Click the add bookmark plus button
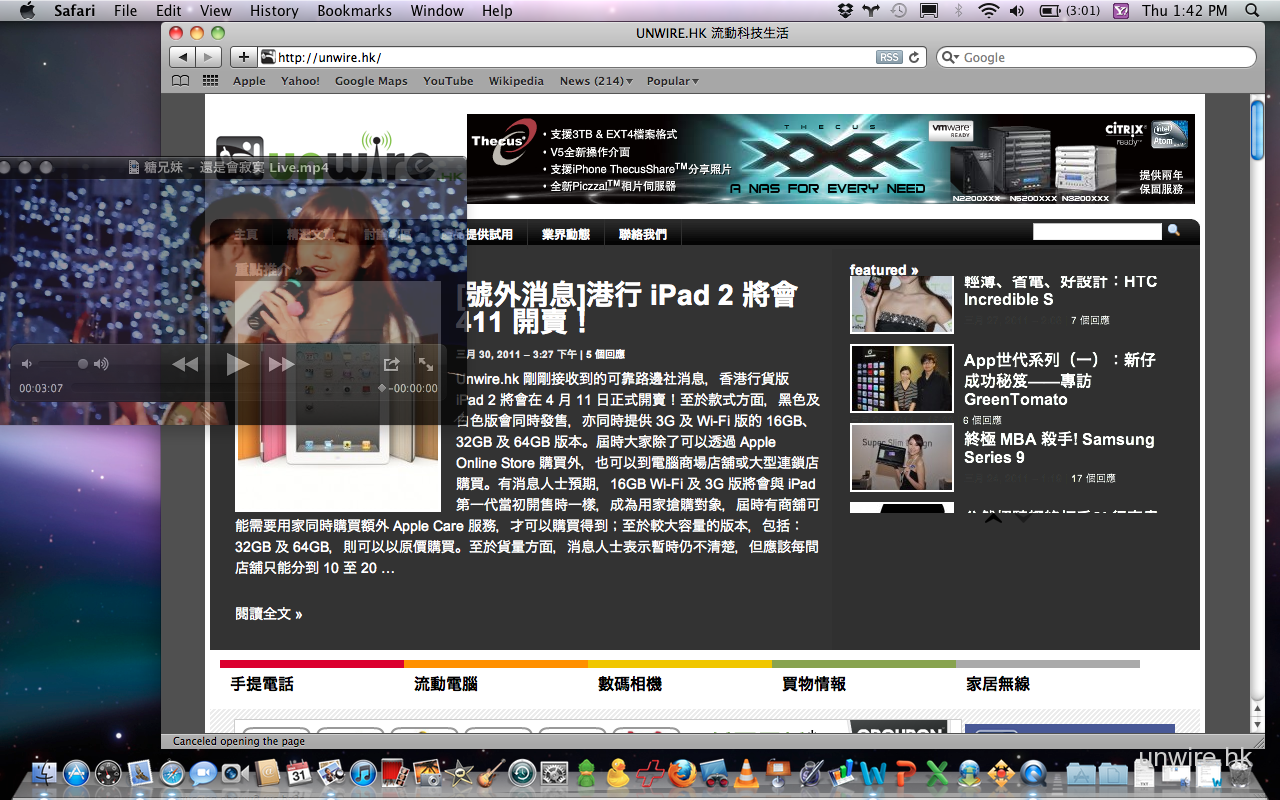The height and width of the screenshot is (800, 1280). point(243,57)
